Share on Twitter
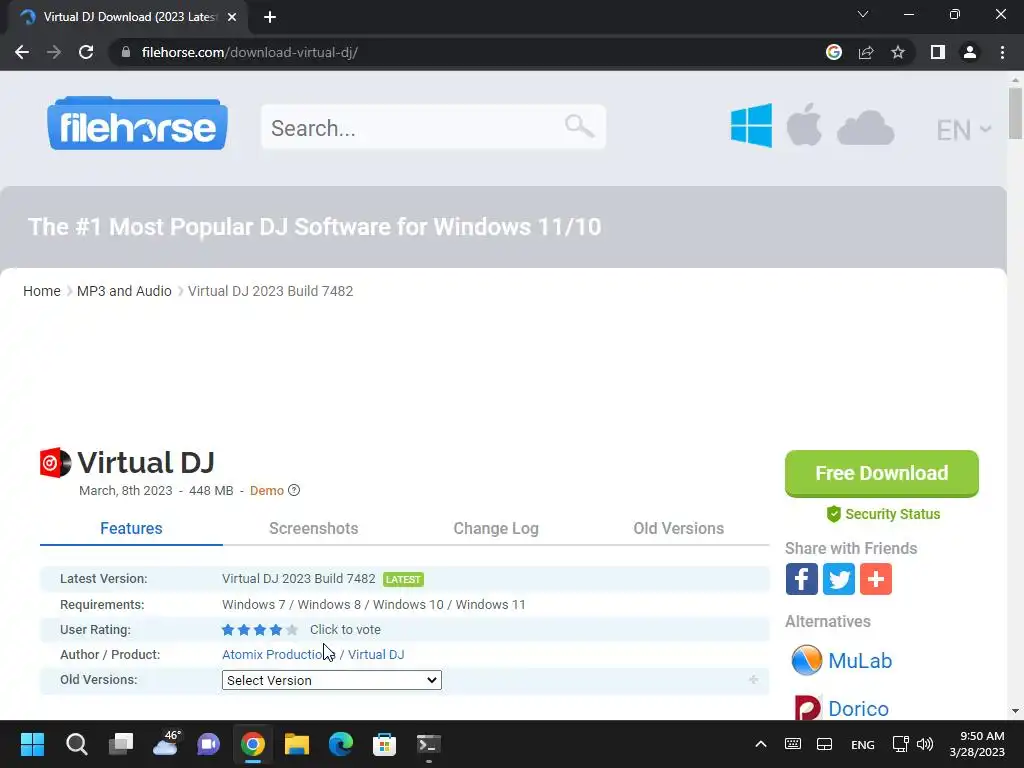 click(x=839, y=579)
